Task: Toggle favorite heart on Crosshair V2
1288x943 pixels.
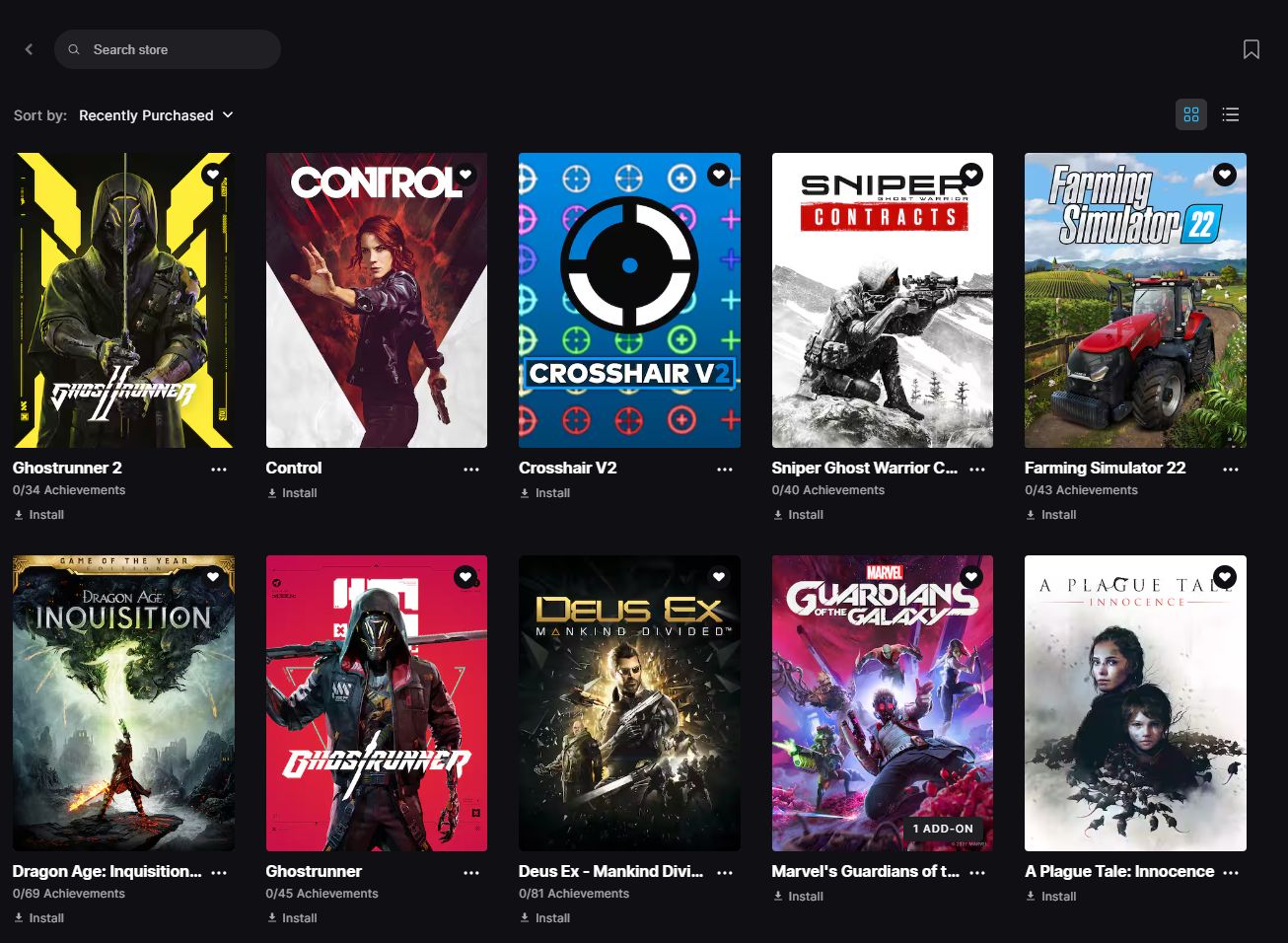Action: coord(719,175)
